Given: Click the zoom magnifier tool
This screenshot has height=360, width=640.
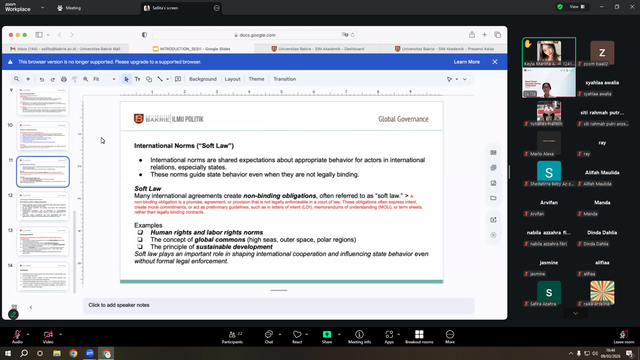Looking at the screenshot, I should [x=86, y=79].
